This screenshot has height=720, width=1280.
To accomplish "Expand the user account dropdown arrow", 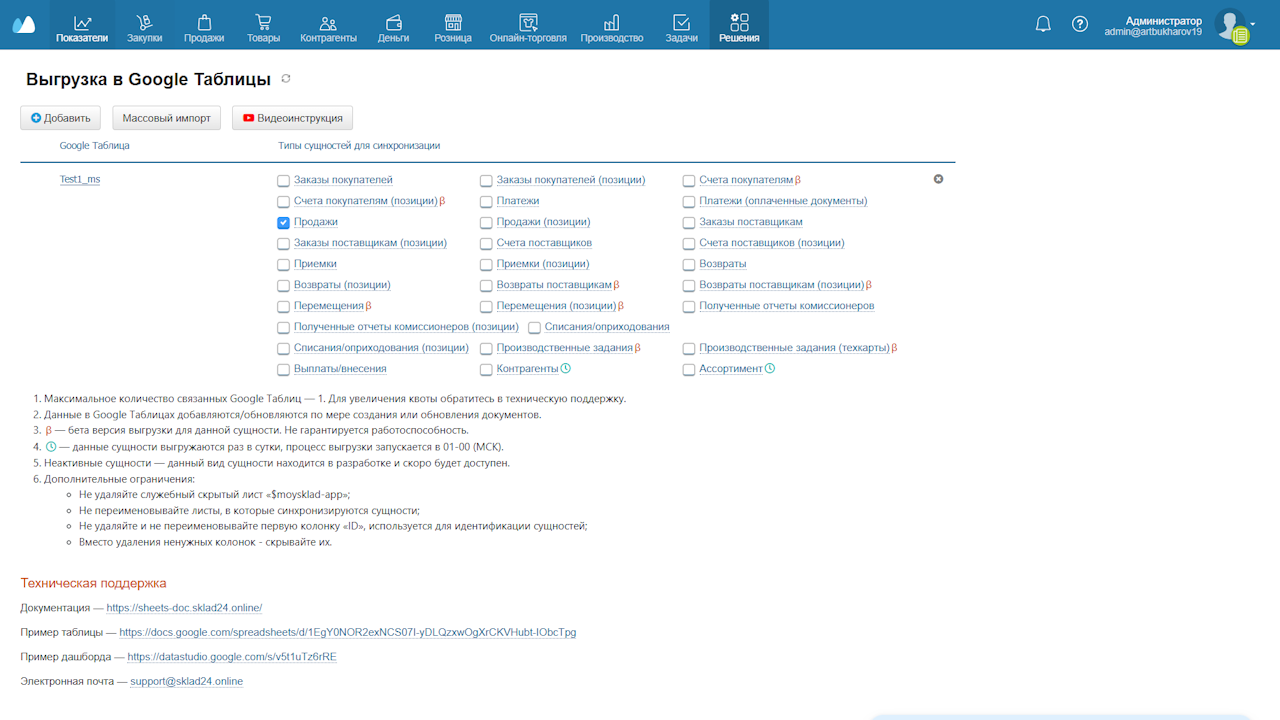I will click(1253, 24).
